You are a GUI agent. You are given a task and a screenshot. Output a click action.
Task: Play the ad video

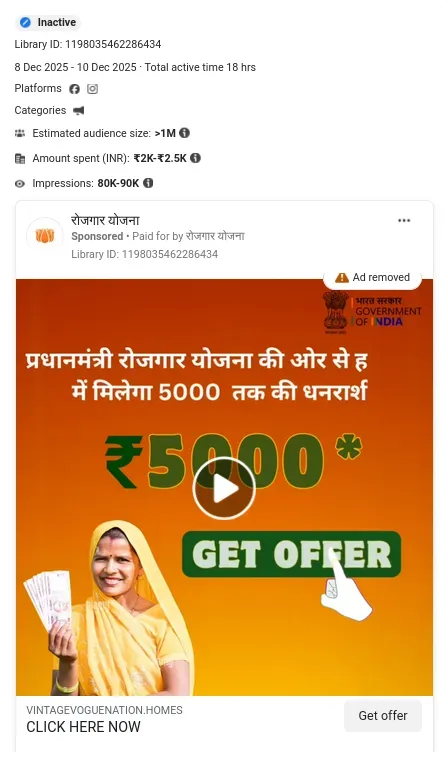[x=224, y=488]
